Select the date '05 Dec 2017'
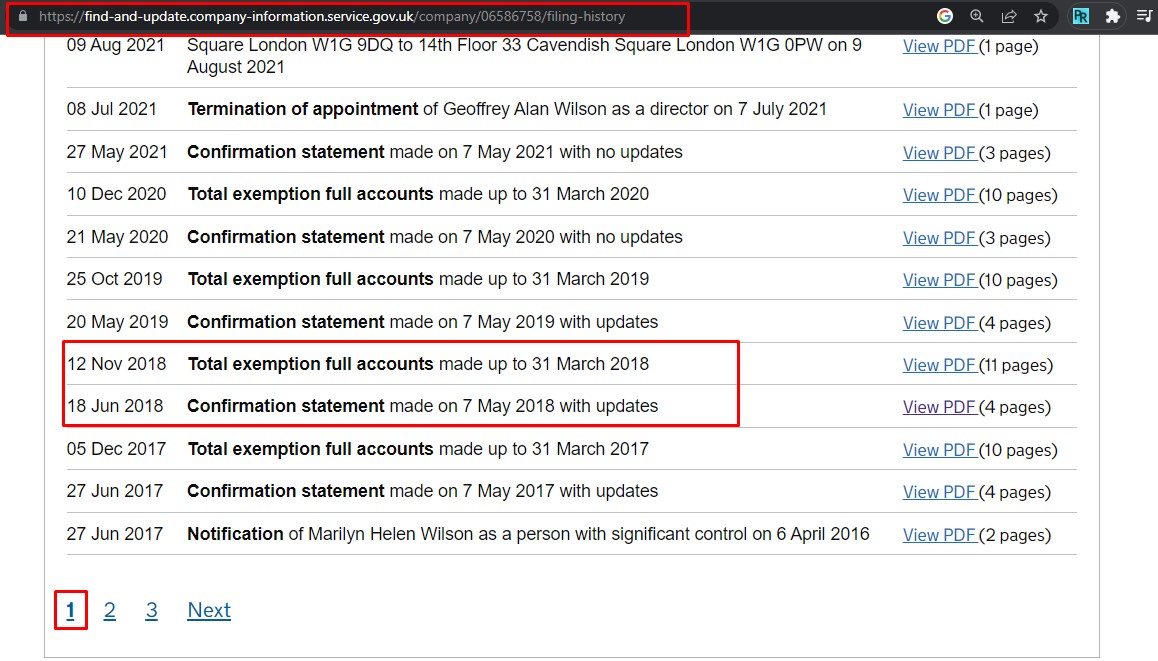1158x661 pixels. pos(116,449)
